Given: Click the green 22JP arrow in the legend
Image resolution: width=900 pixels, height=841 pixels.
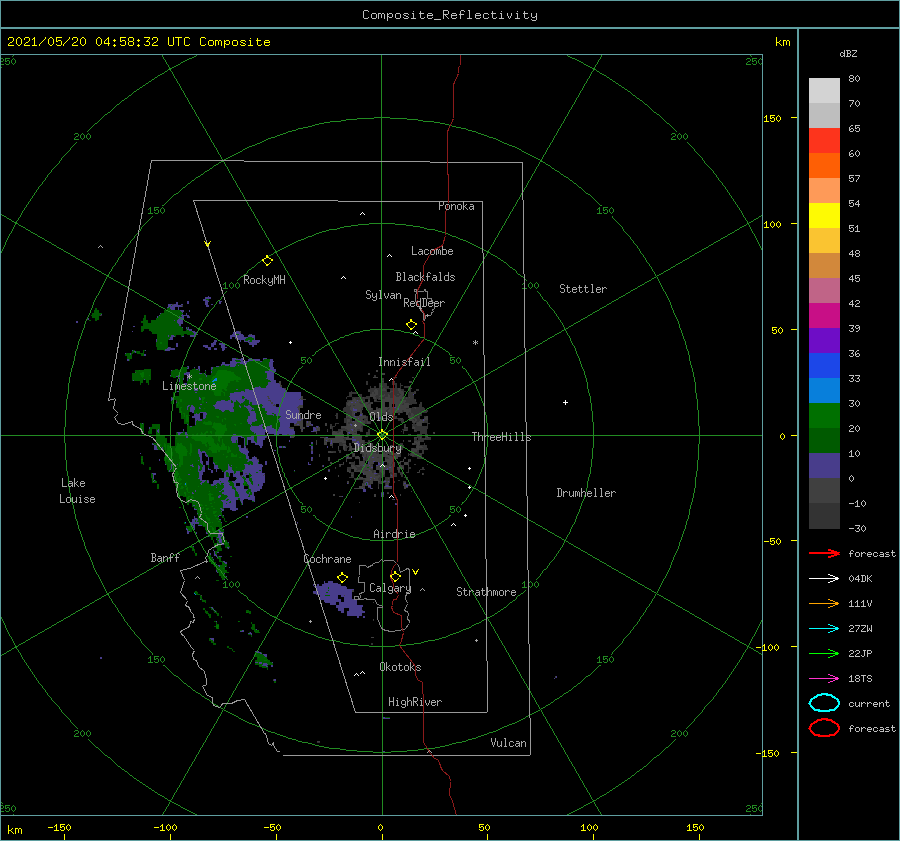Looking at the screenshot, I should (824, 653).
